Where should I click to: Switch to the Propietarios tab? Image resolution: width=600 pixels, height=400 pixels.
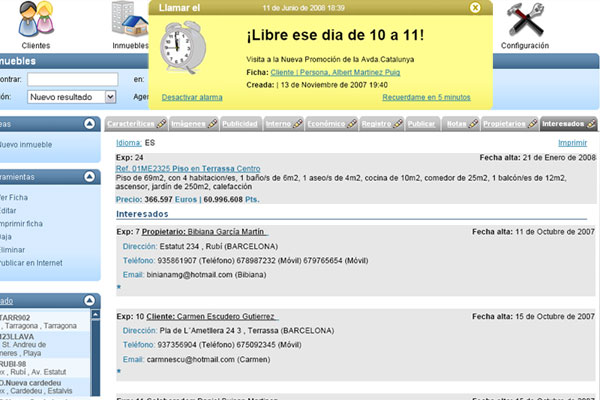click(x=504, y=124)
